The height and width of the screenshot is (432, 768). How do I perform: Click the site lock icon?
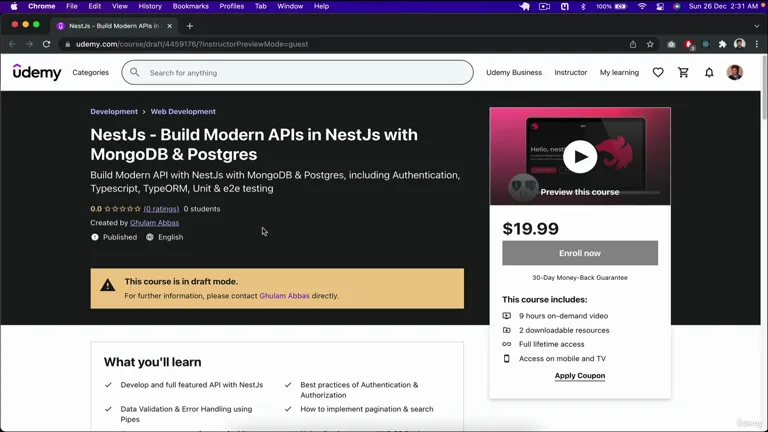(68, 44)
